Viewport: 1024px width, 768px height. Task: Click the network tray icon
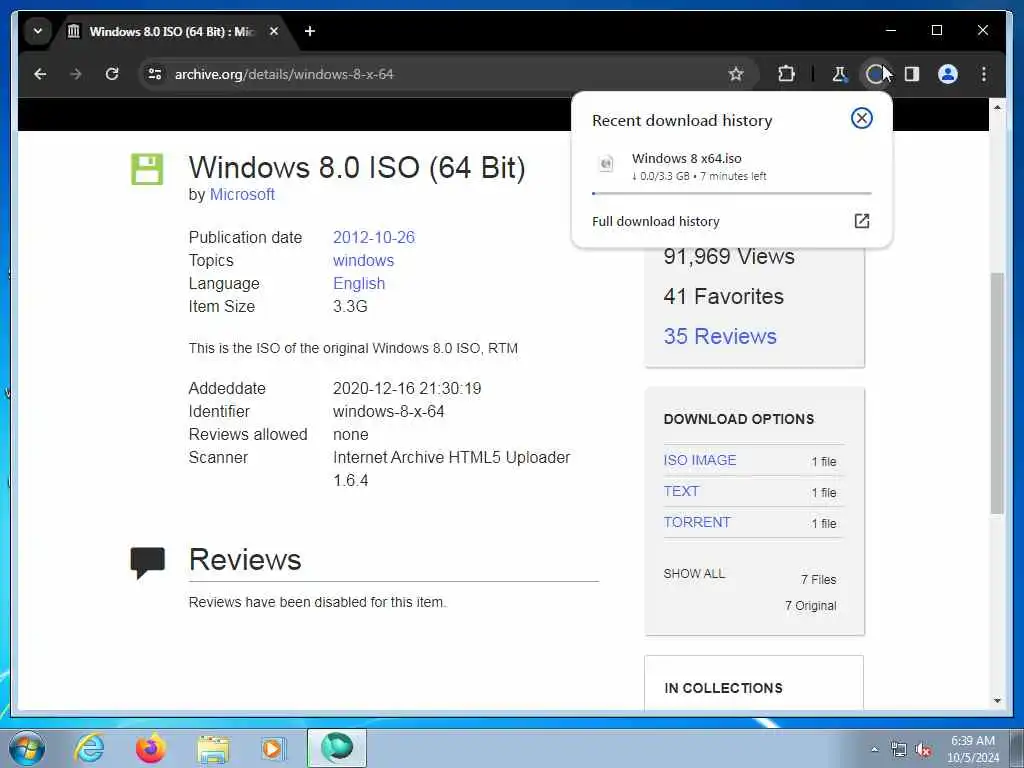pyautogui.click(x=899, y=750)
